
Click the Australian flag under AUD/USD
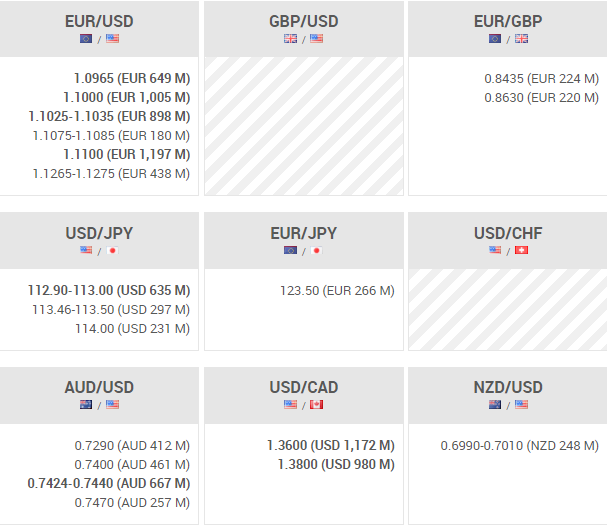pyautogui.click(x=86, y=405)
